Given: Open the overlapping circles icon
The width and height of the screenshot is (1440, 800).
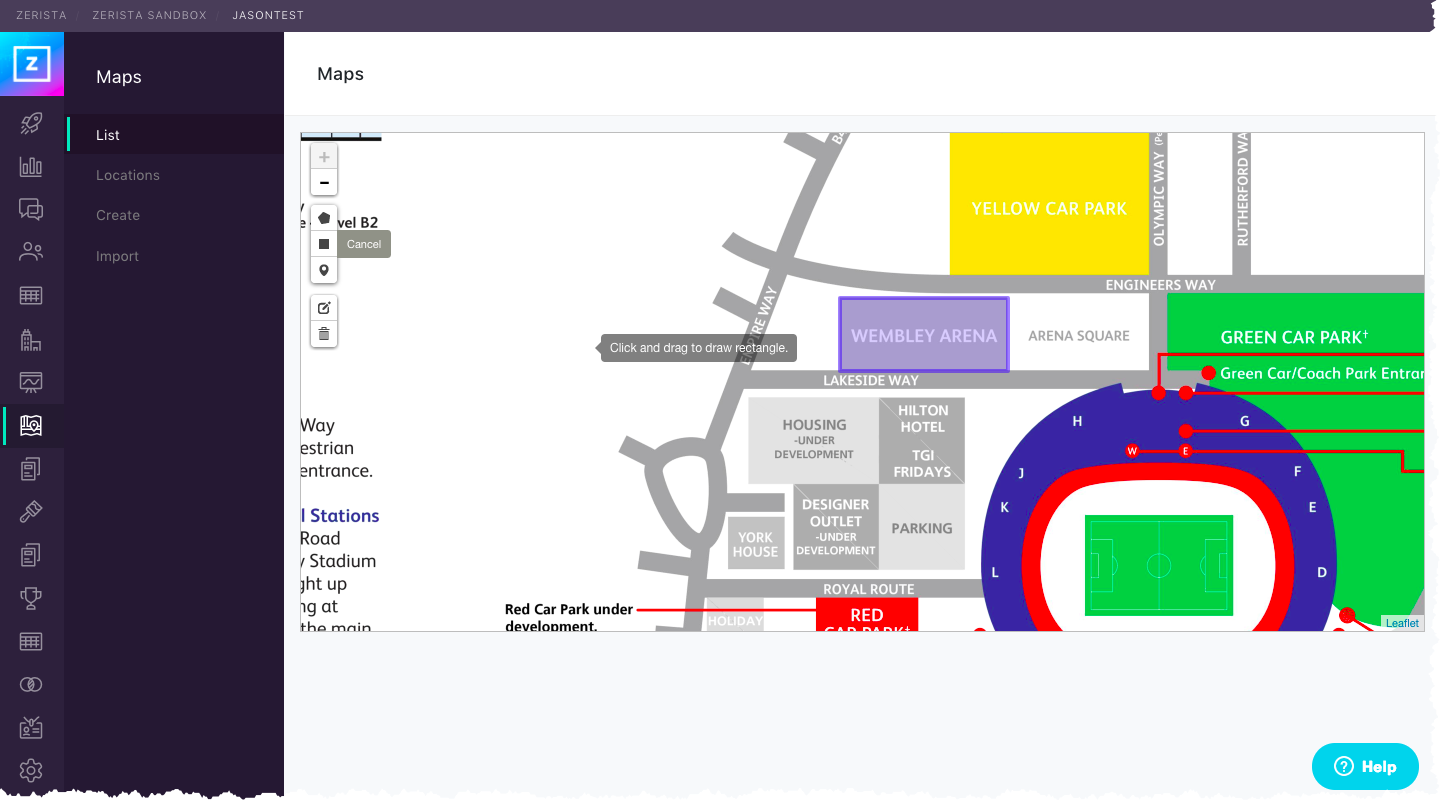Looking at the screenshot, I should [x=31, y=684].
